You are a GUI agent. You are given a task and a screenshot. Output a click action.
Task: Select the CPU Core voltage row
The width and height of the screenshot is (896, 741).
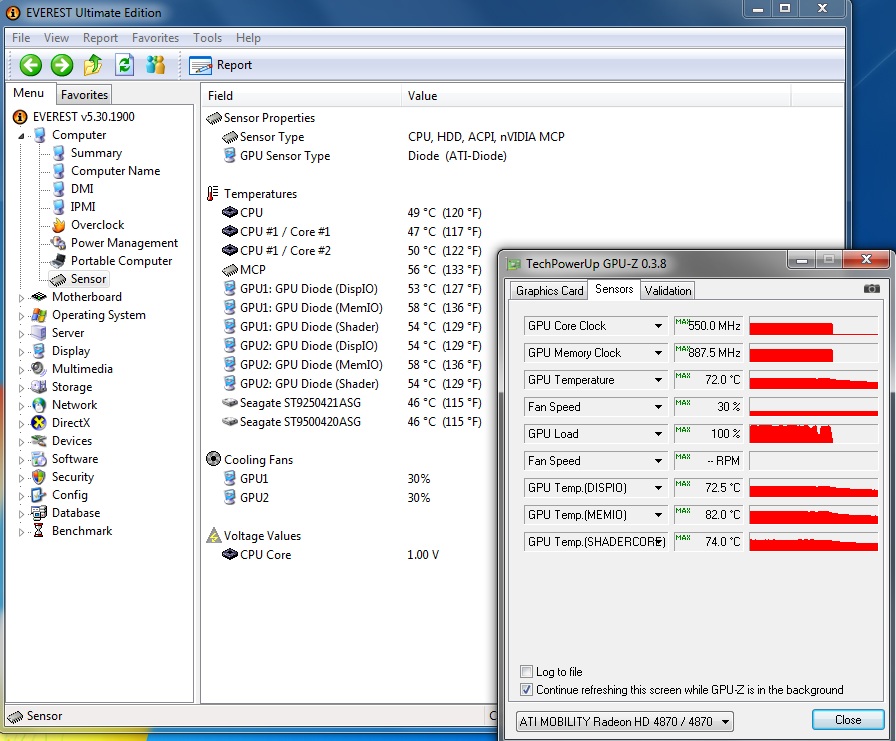pyautogui.click(x=330, y=555)
